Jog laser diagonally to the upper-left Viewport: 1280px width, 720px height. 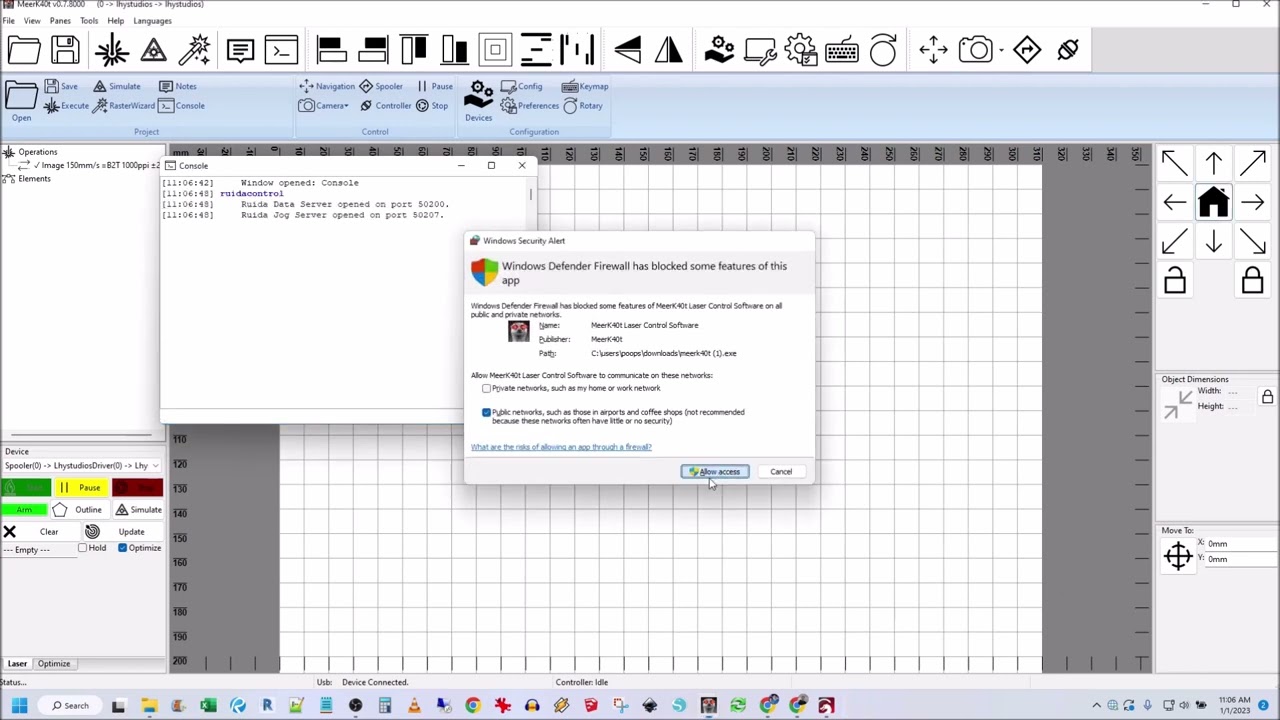[x=1175, y=163]
